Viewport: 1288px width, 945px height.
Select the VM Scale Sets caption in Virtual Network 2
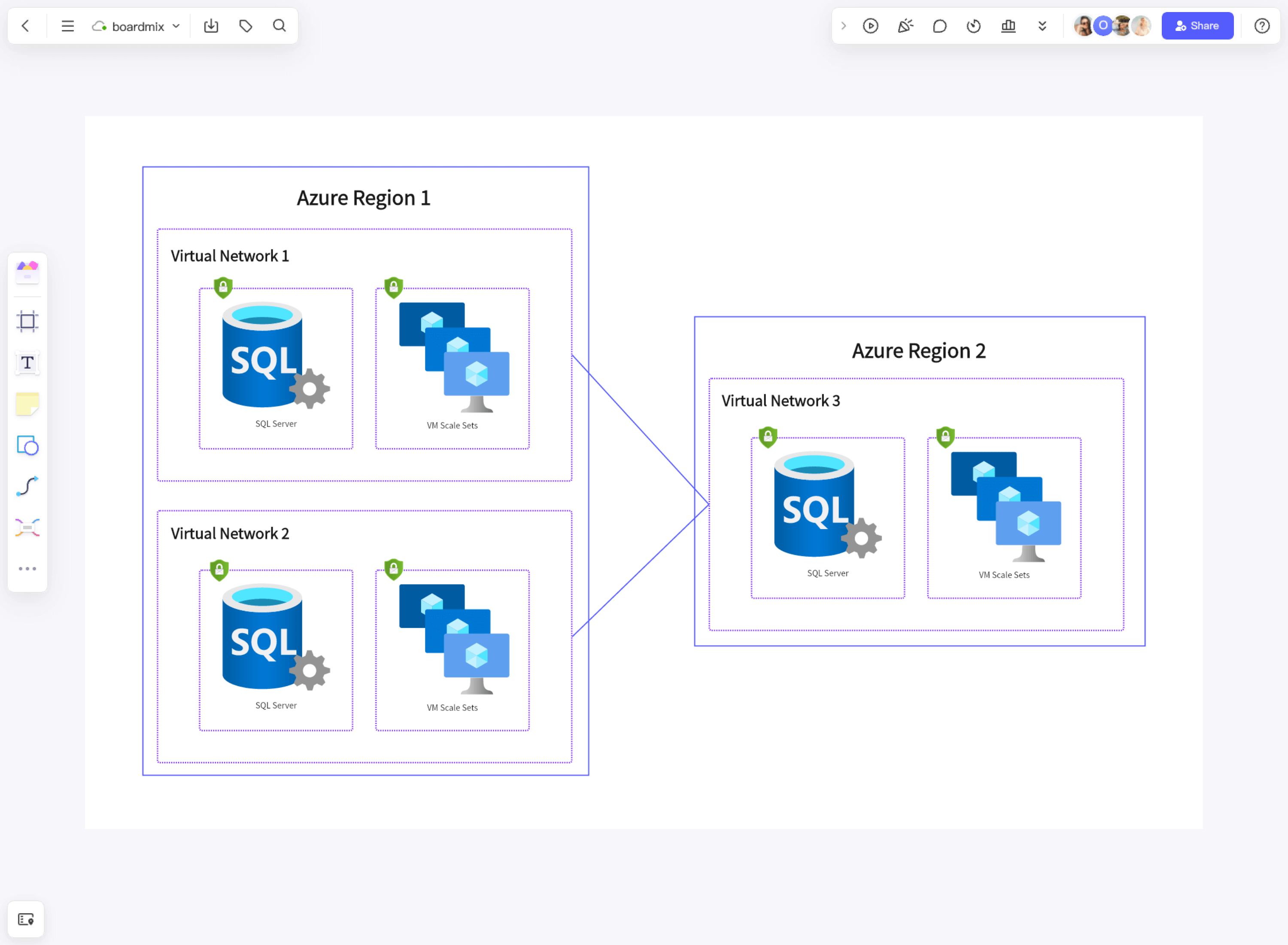(x=452, y=707)
